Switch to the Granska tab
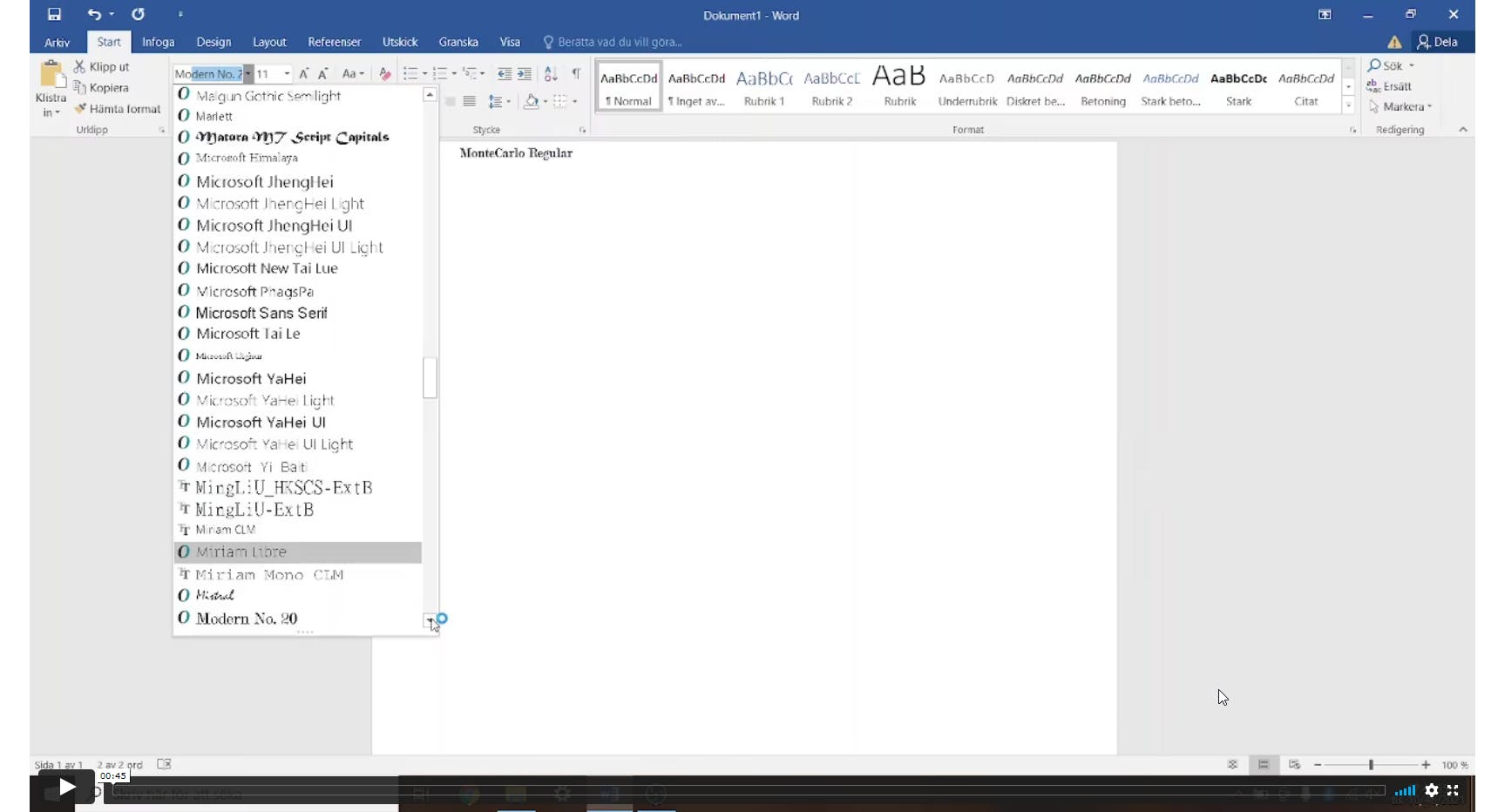The height and width of the screenshot is (812, 1498). click(x=458, y=42)
